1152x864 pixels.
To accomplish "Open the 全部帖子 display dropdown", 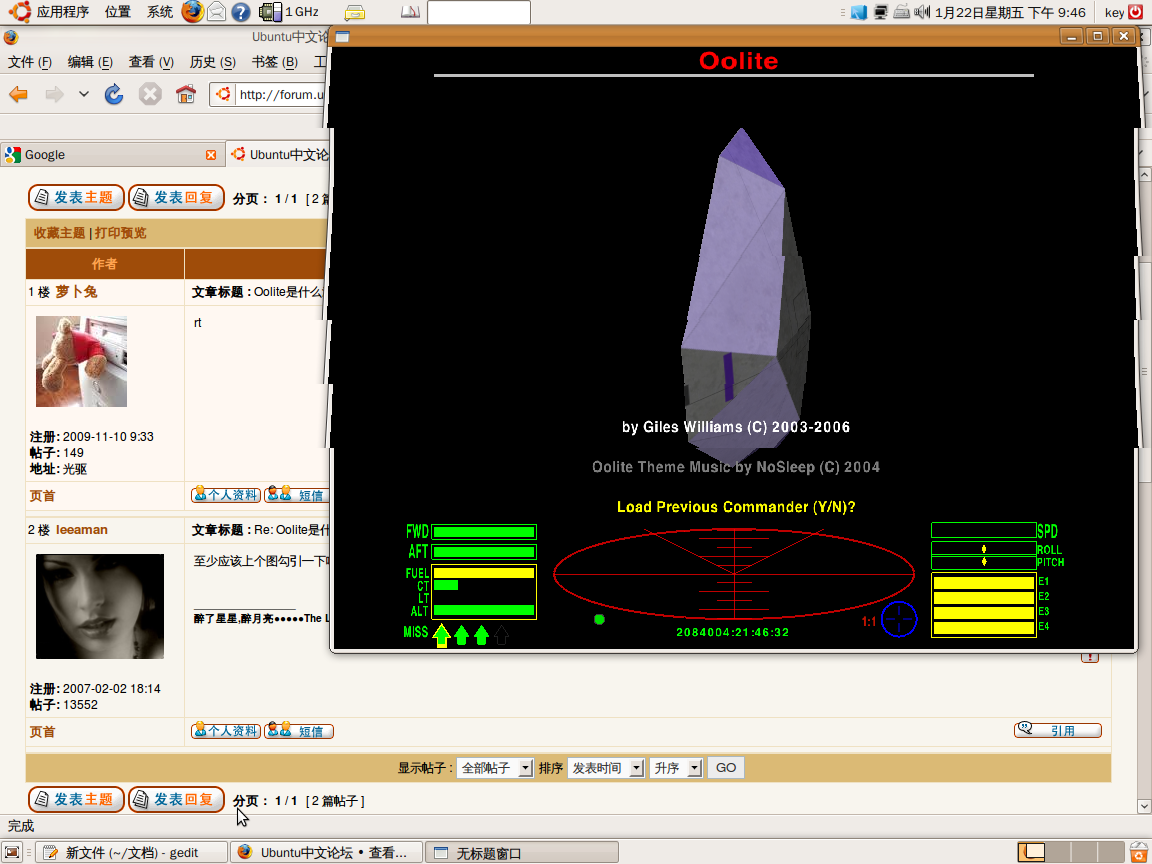I will pos(494,768).
